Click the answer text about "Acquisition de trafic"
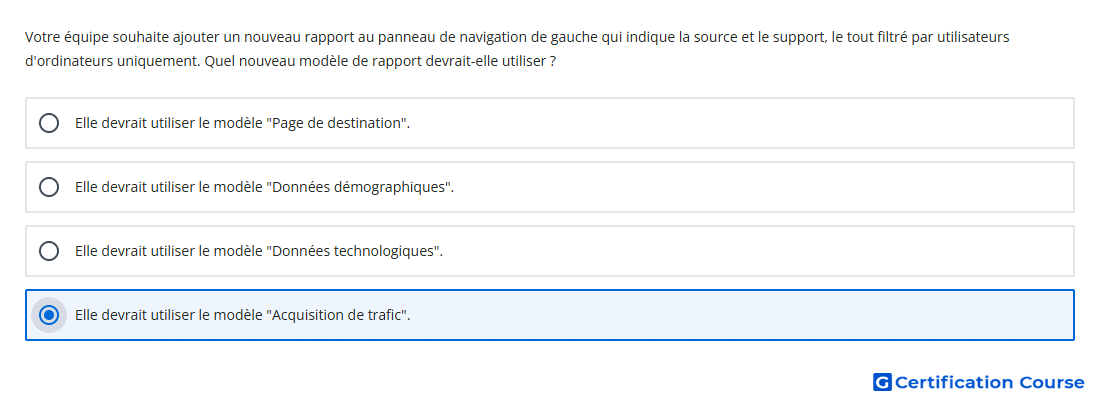This screenshot has height=401, width=1100. click(x=243, y=315)
